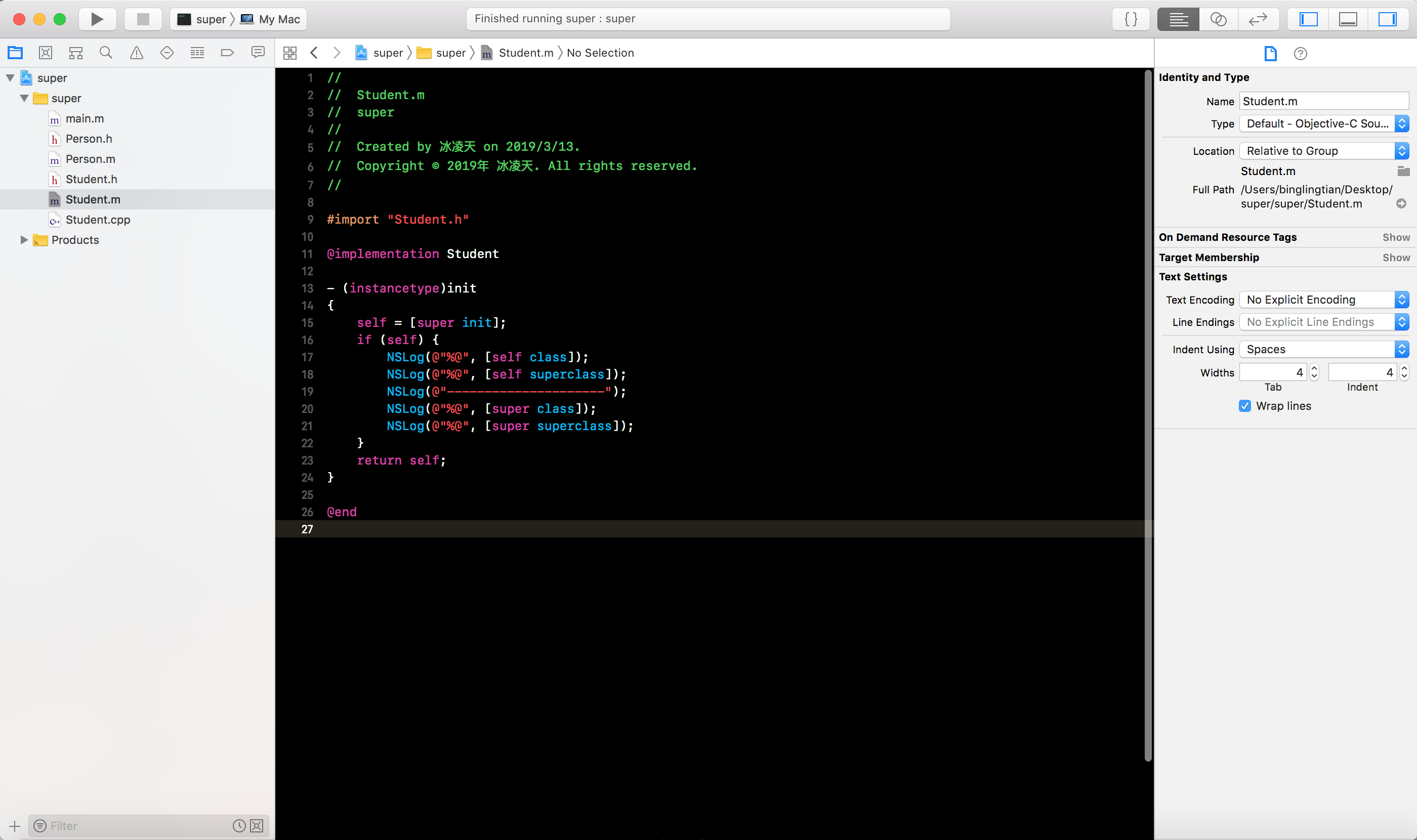Switch to Version editor arrows icon
Screen dimensions: 1417x840
(x=1258, y=19)
